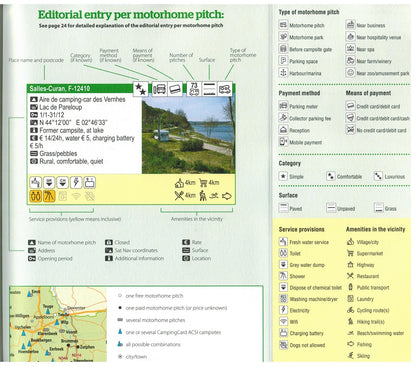Click the Highway amenity icon

tap(350, 265)
